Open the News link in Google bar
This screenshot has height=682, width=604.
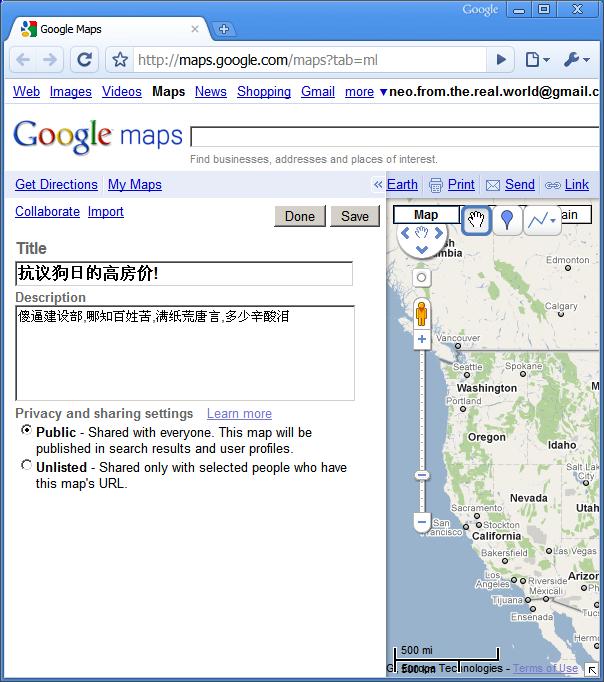pyautogui.click(x=211, y=91)
